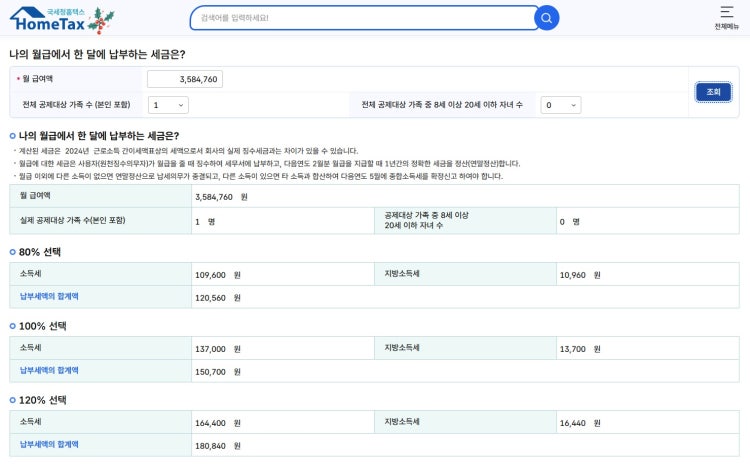750x465 pixels.
Task: Select the 13,700 원 지방소득세 value
Action: tap(580, 349)
